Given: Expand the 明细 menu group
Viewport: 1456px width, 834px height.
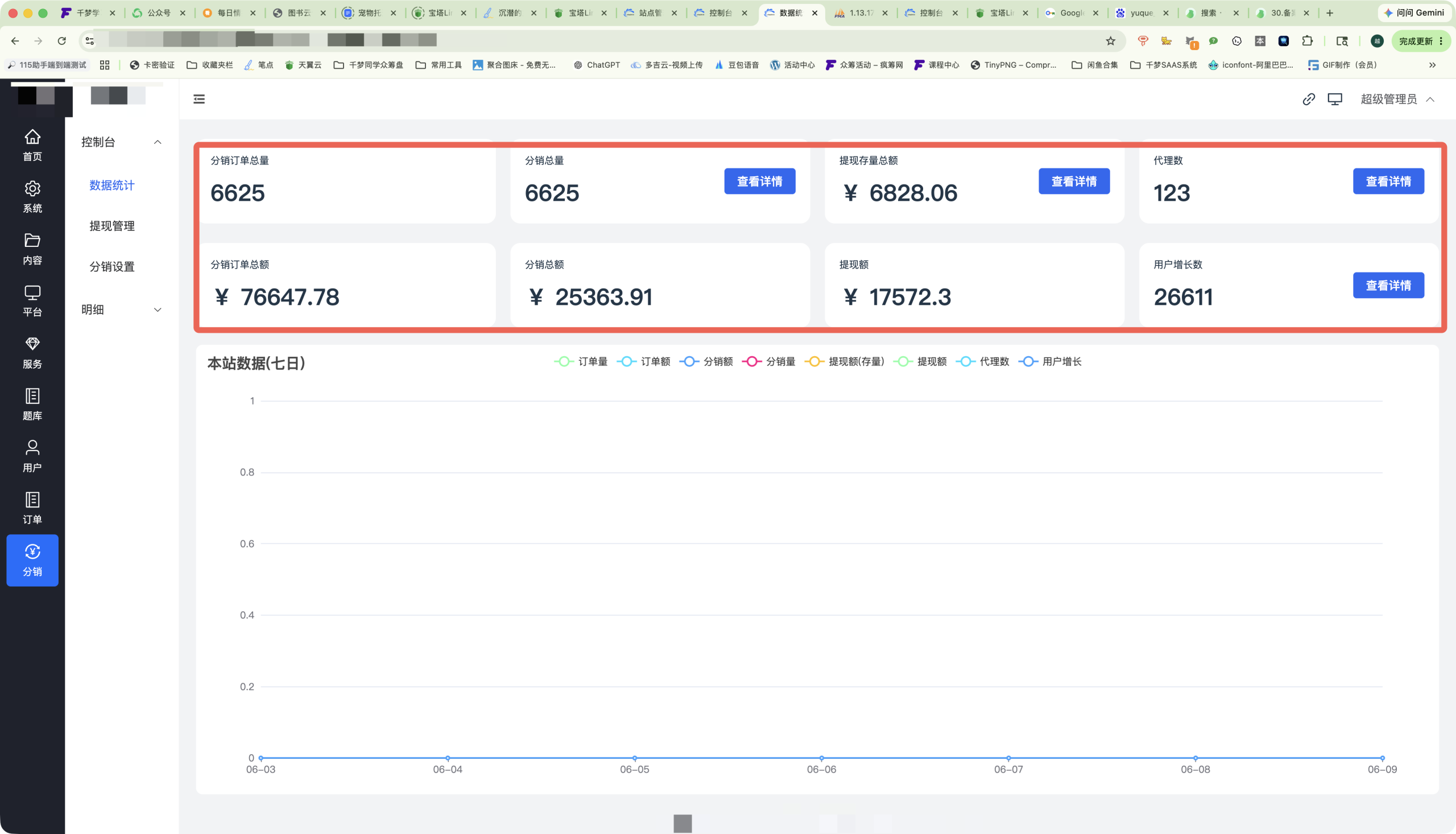Looking at the screenshot, I should (x=121, y=310).
